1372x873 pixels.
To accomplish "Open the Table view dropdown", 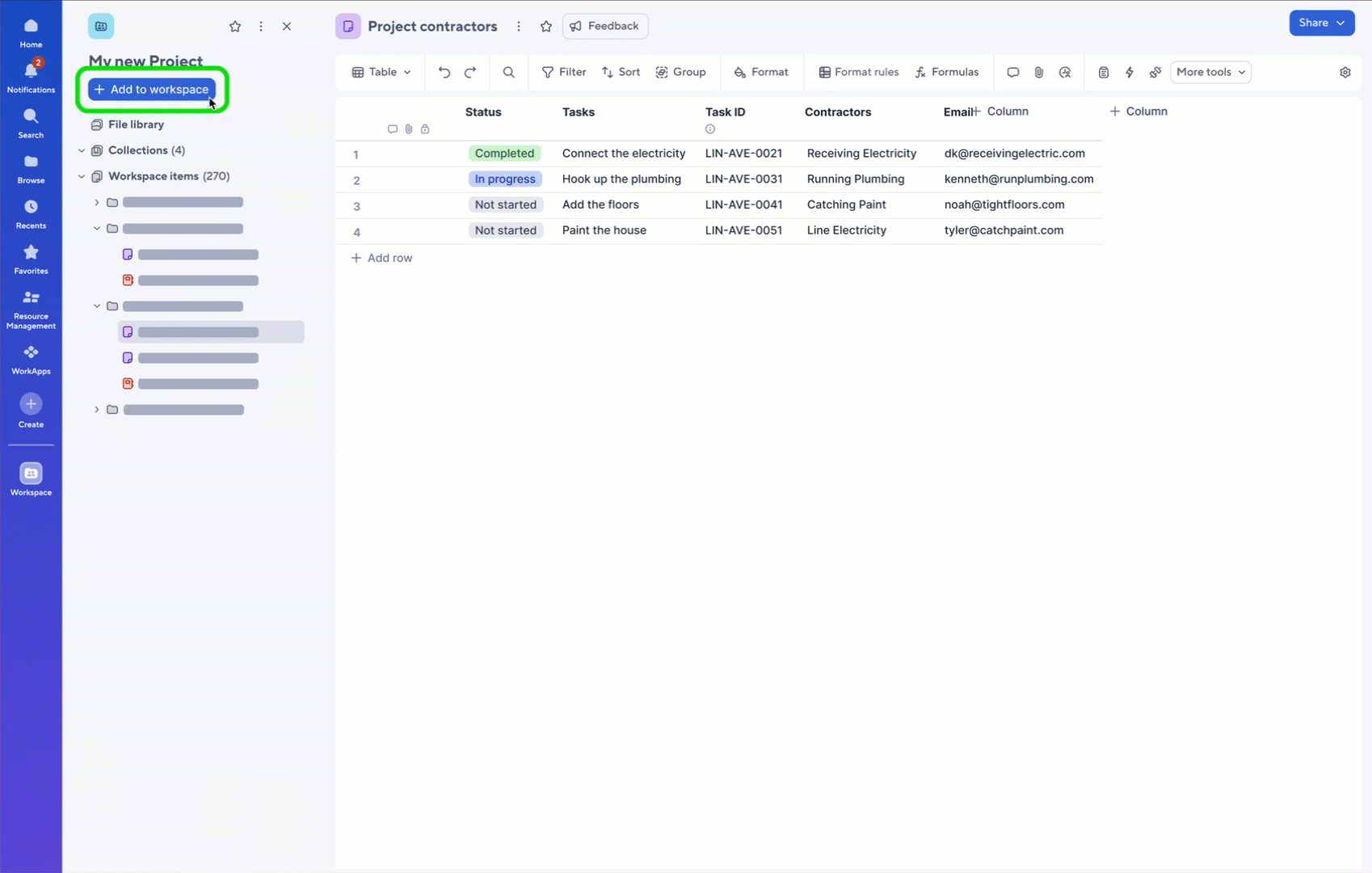I will pos(381,72).
